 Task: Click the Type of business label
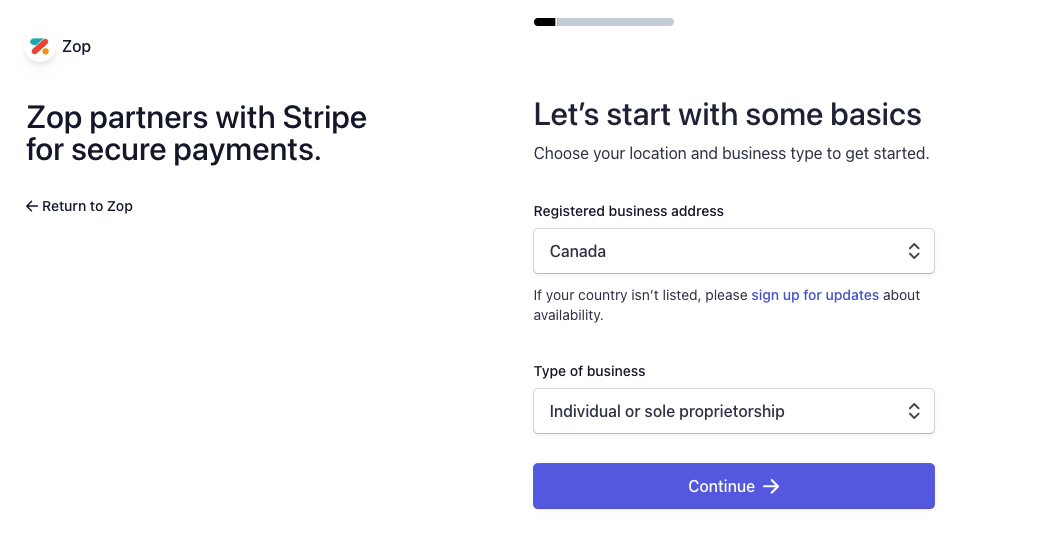[x=589, y=371]
